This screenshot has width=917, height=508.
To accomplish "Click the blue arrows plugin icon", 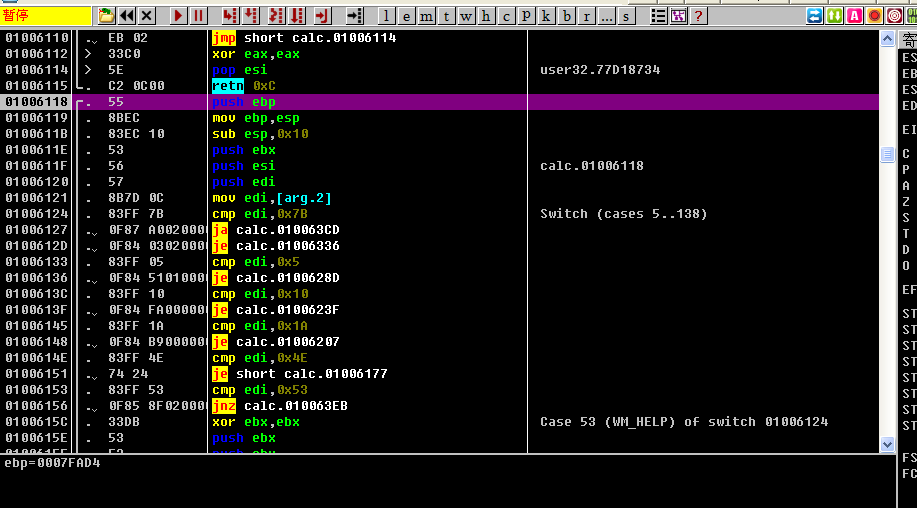I will (x=814, y=16).
